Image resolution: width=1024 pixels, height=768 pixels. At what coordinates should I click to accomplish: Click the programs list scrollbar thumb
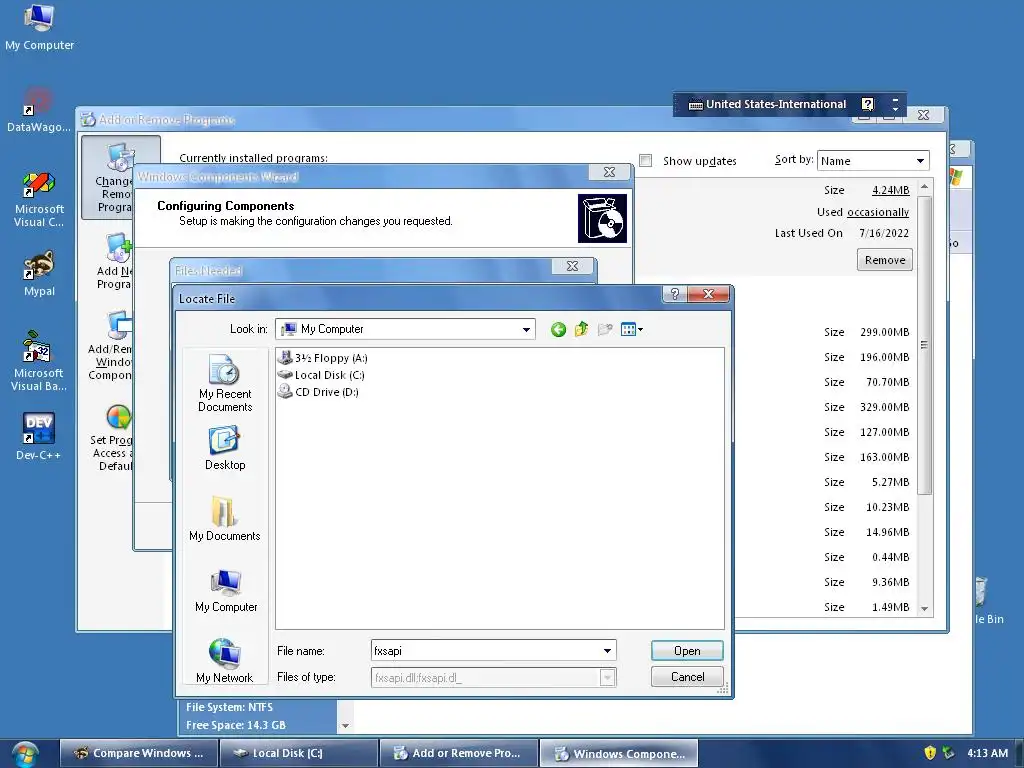(924, 345)
